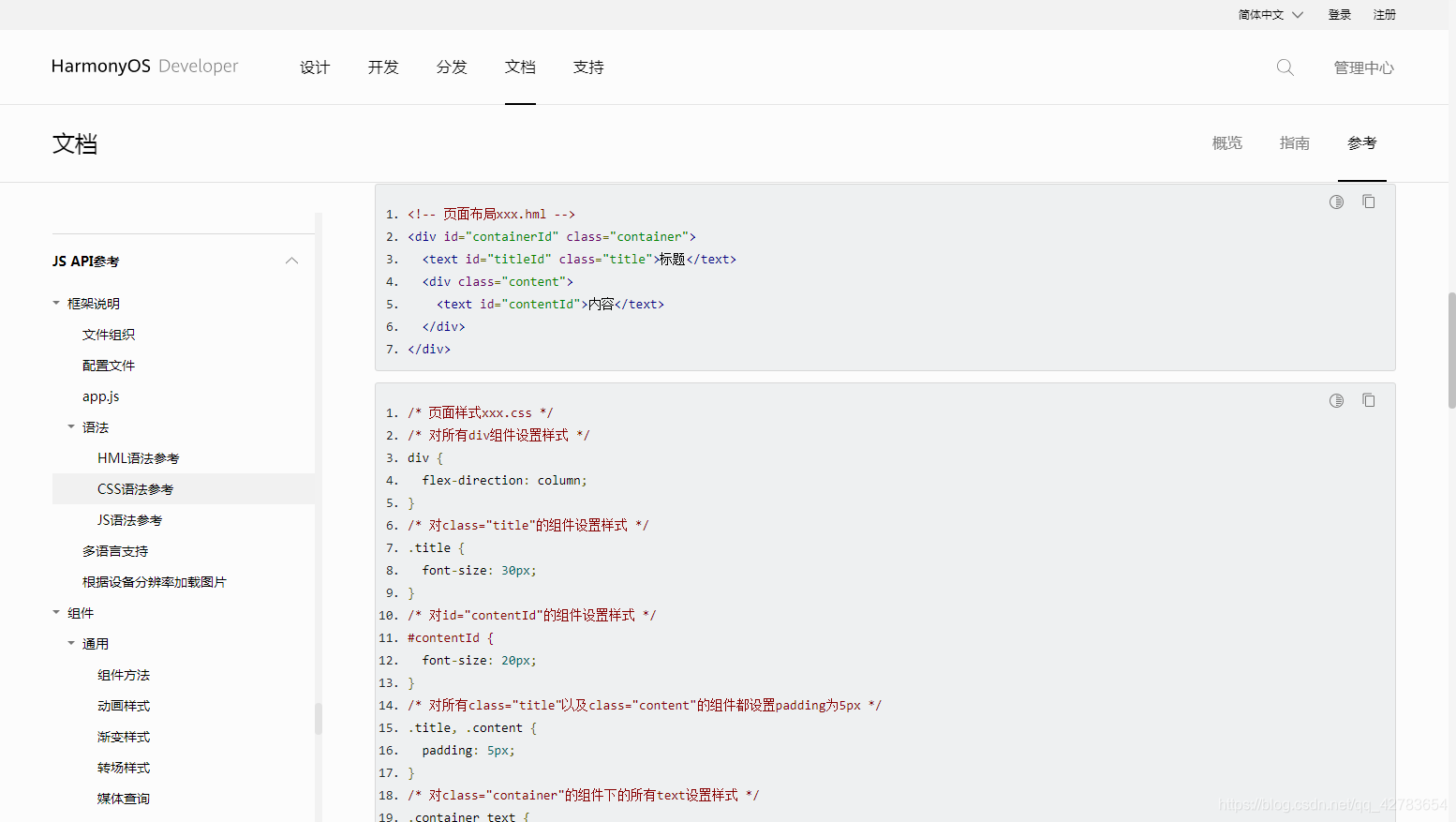Open 文件组织 in the sidebar
This screenshot has width=1456, height=822.
pos(109,335)
